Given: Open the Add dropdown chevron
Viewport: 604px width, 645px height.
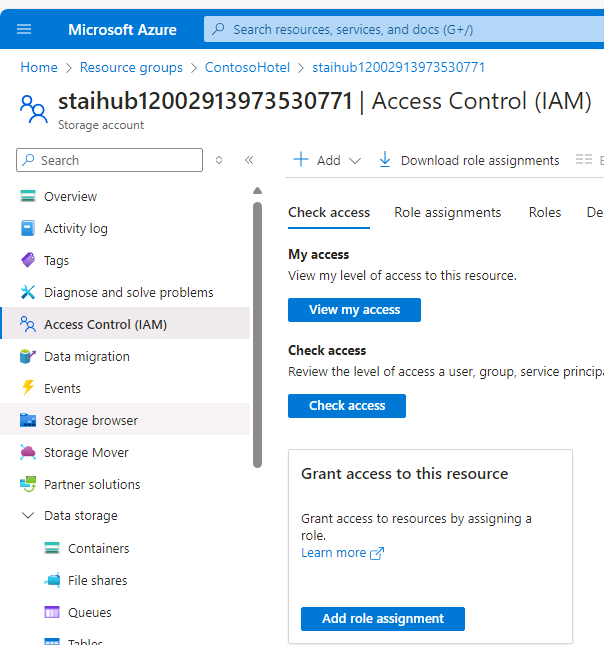Looking at the screenshot, I should (355, 160).
